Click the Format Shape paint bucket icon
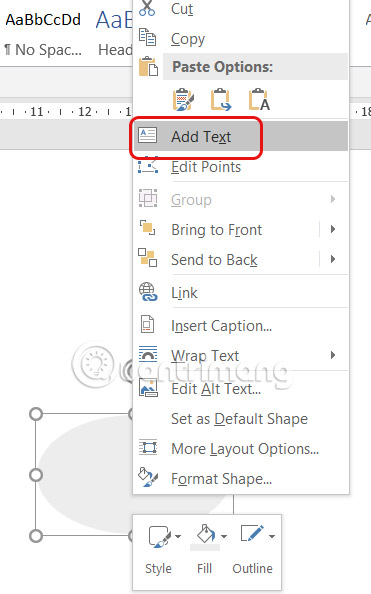Image resolution: width=371 pixels, height=594 pixels. [x=148, y=477]
